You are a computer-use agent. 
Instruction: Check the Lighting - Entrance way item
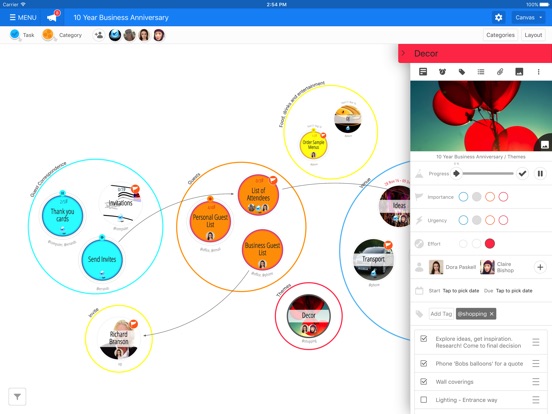point(424,400)
